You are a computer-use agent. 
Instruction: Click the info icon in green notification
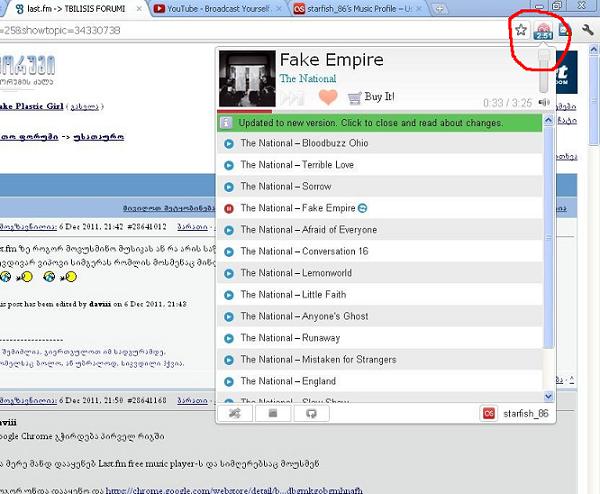(227, 123)
